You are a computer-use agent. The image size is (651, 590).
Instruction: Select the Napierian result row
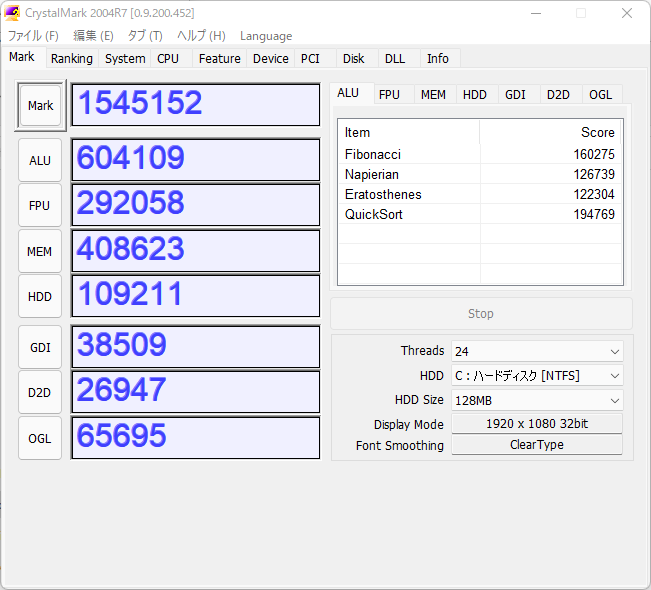point(480,174)
